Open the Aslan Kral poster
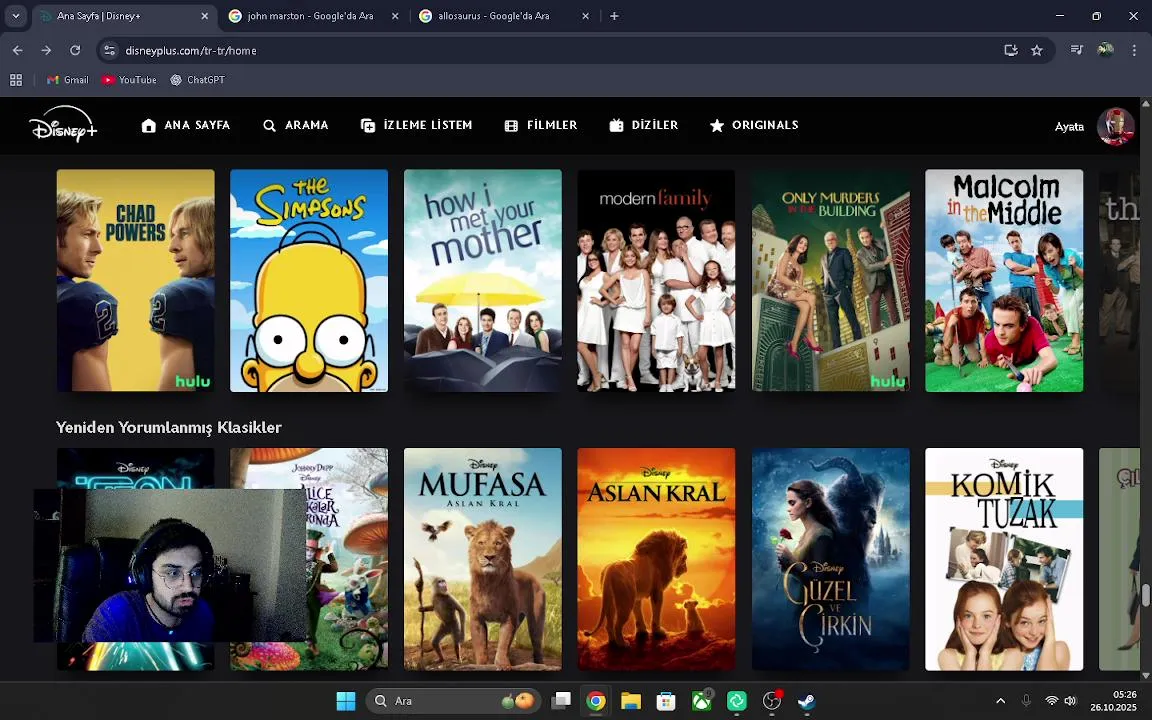The height and width of the screenshot is (720, 1152). click(x=656, y=559)
